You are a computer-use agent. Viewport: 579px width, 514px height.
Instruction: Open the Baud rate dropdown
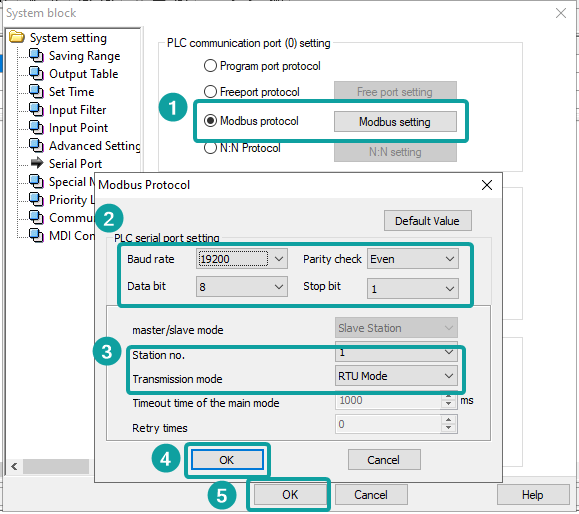pos(242,259)
